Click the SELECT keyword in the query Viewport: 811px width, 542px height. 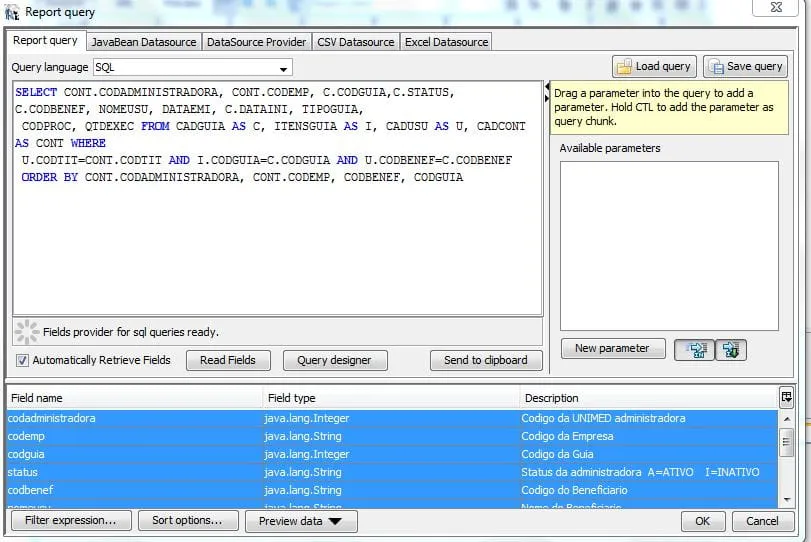pyautogui.click(x=36, y=93)
